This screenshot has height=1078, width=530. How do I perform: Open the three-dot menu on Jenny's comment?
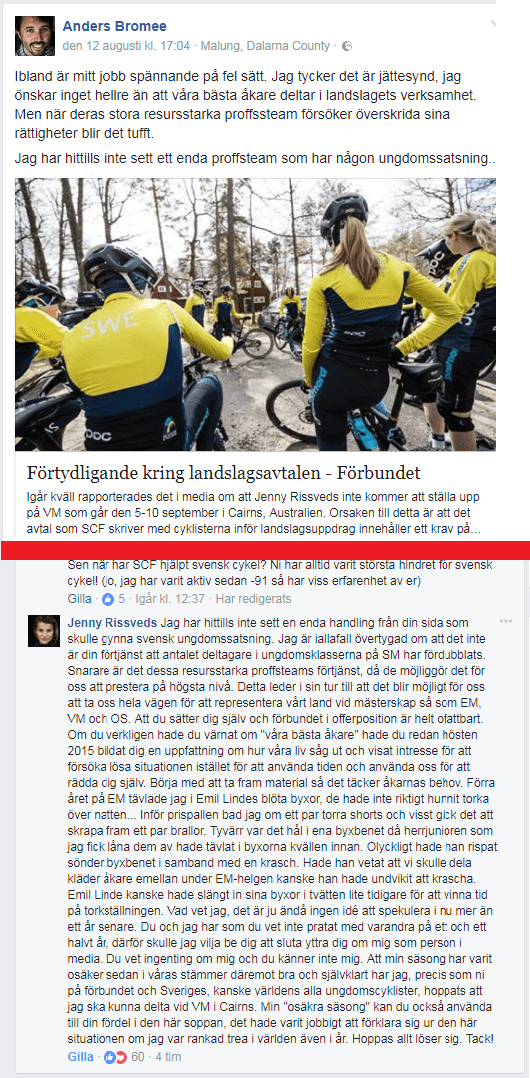pyautogui.click(x=506, y=622)
